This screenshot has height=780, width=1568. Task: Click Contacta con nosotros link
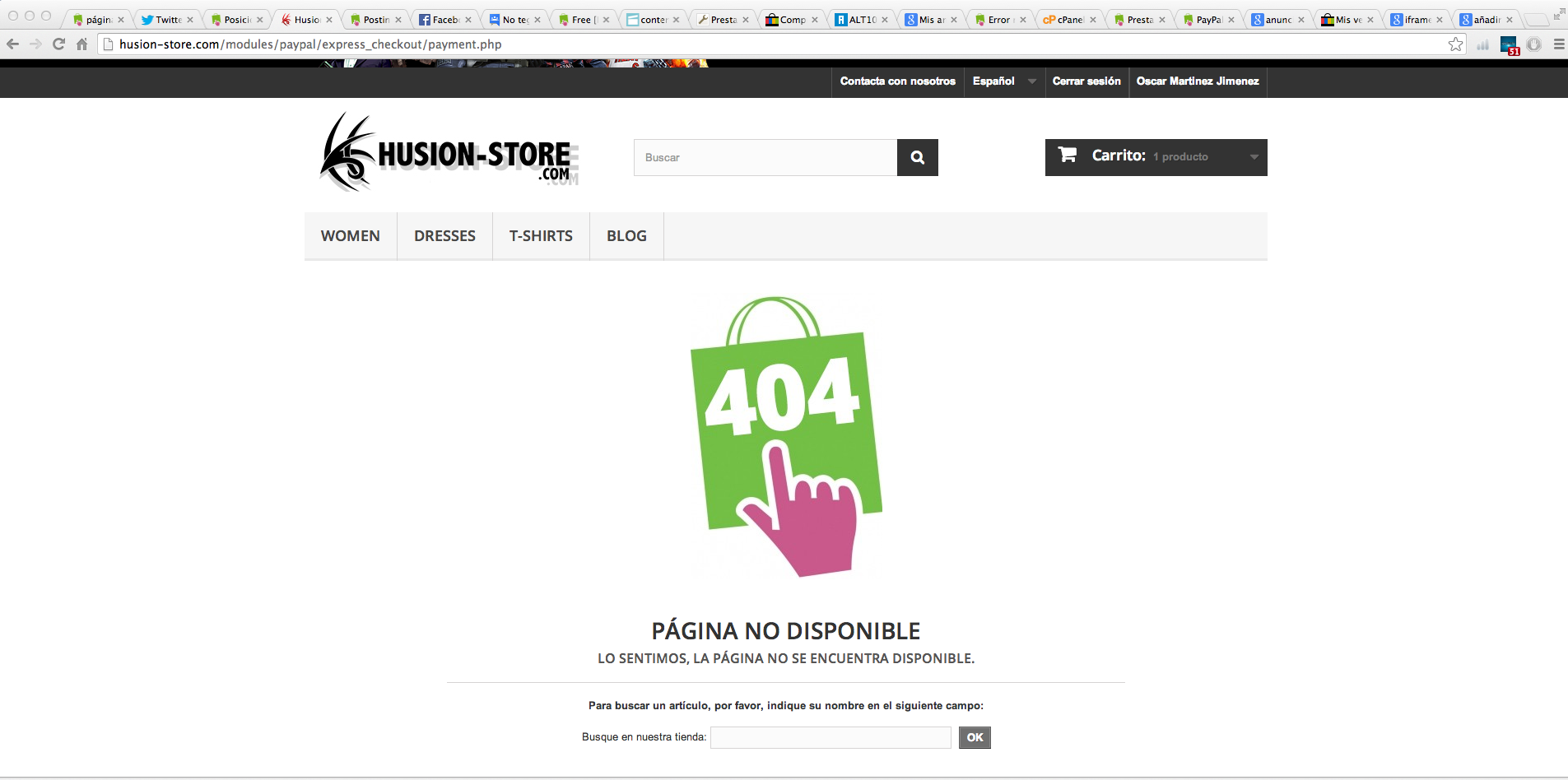898,81
